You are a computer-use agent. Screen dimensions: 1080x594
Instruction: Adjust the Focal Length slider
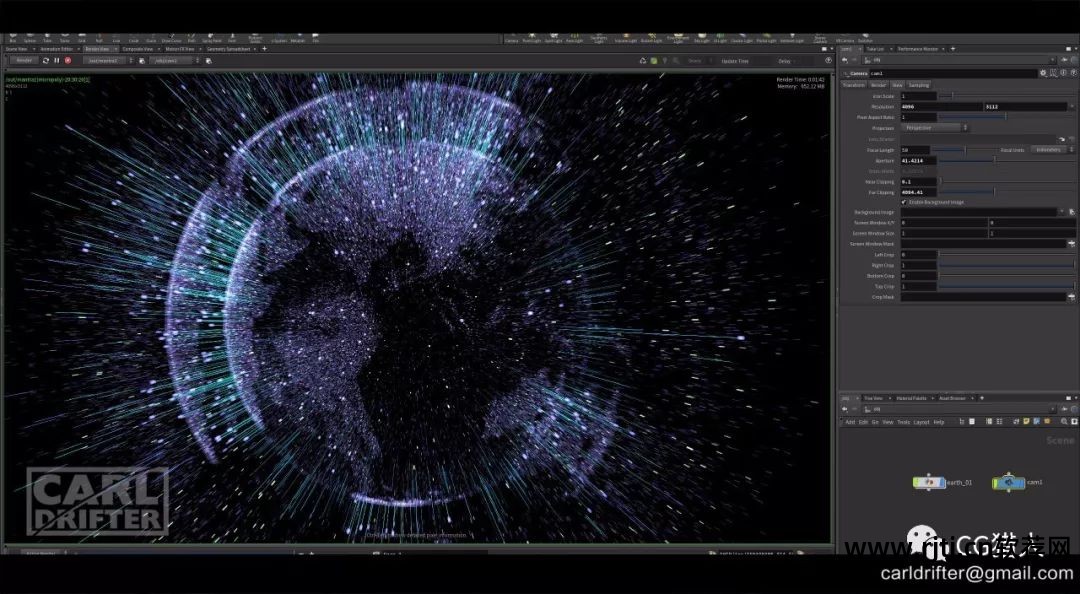965,150
